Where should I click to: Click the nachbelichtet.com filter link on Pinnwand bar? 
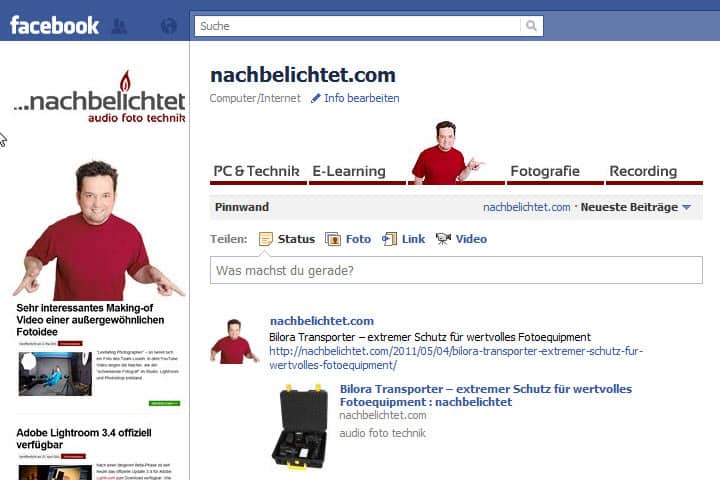526,208
